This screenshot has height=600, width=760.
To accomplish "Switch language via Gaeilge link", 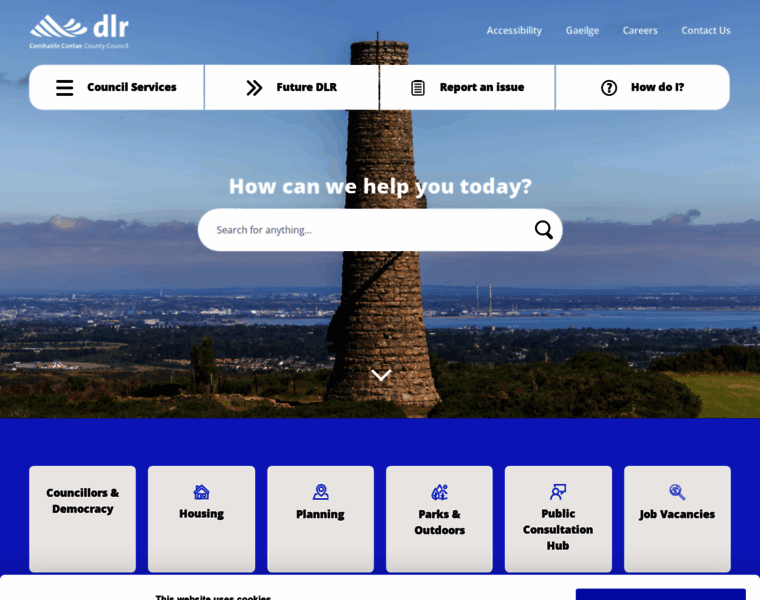I will (582, 31).
